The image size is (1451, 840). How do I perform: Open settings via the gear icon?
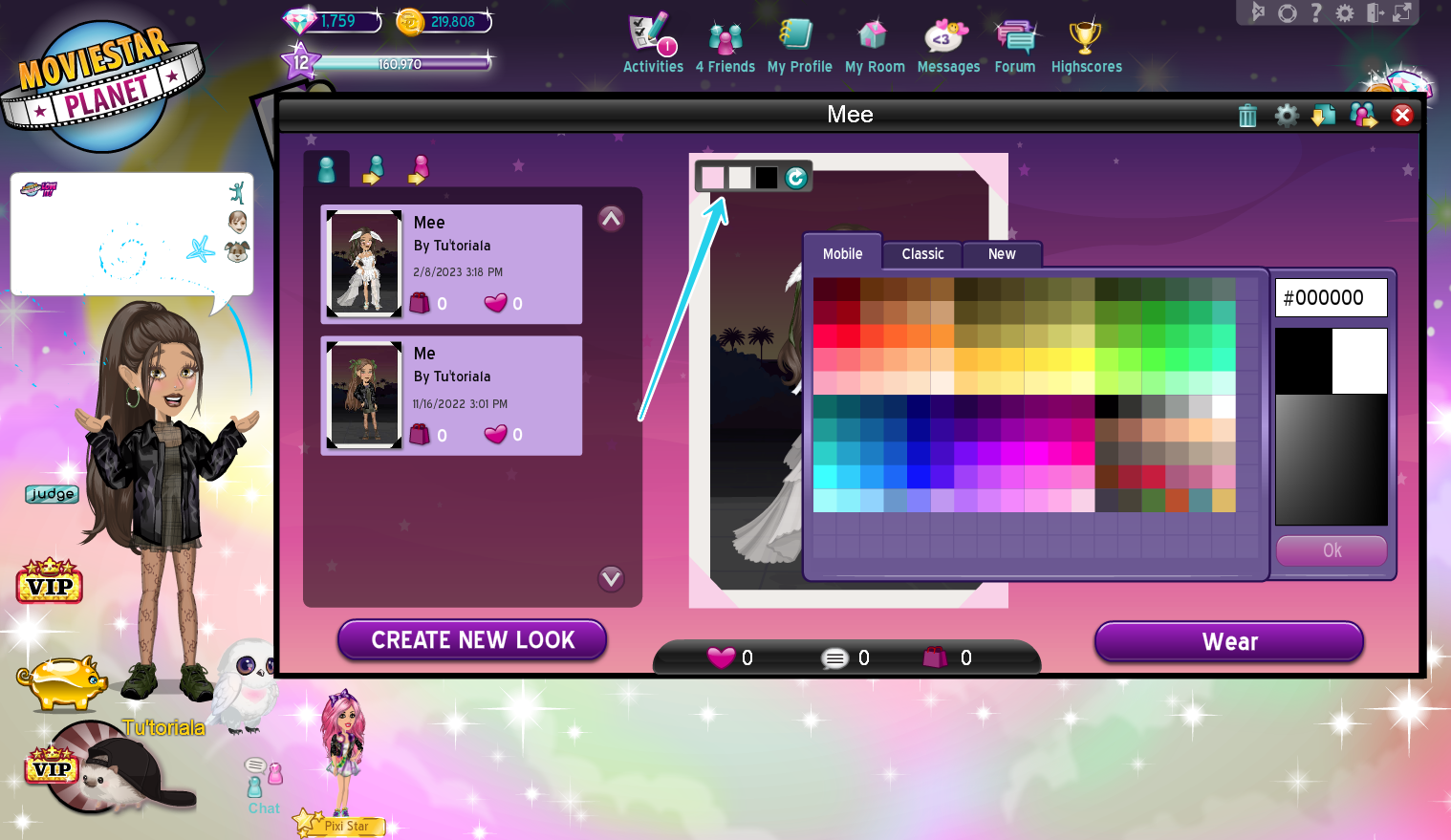click(1286, 115)
